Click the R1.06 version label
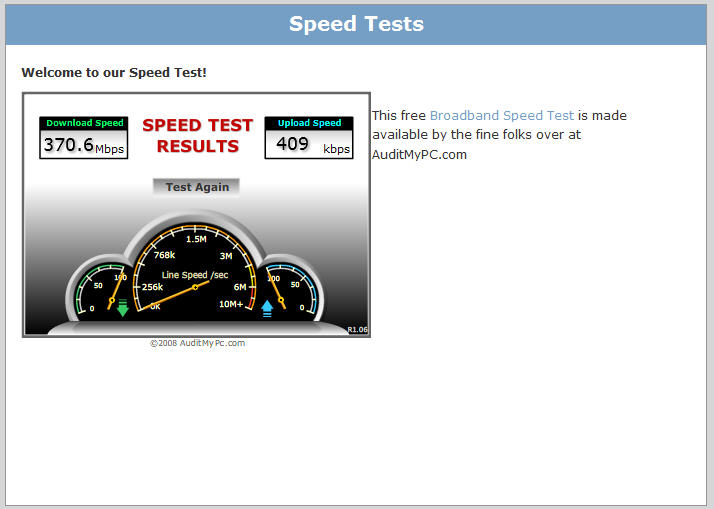714x509 pixels. click(357, 329)
